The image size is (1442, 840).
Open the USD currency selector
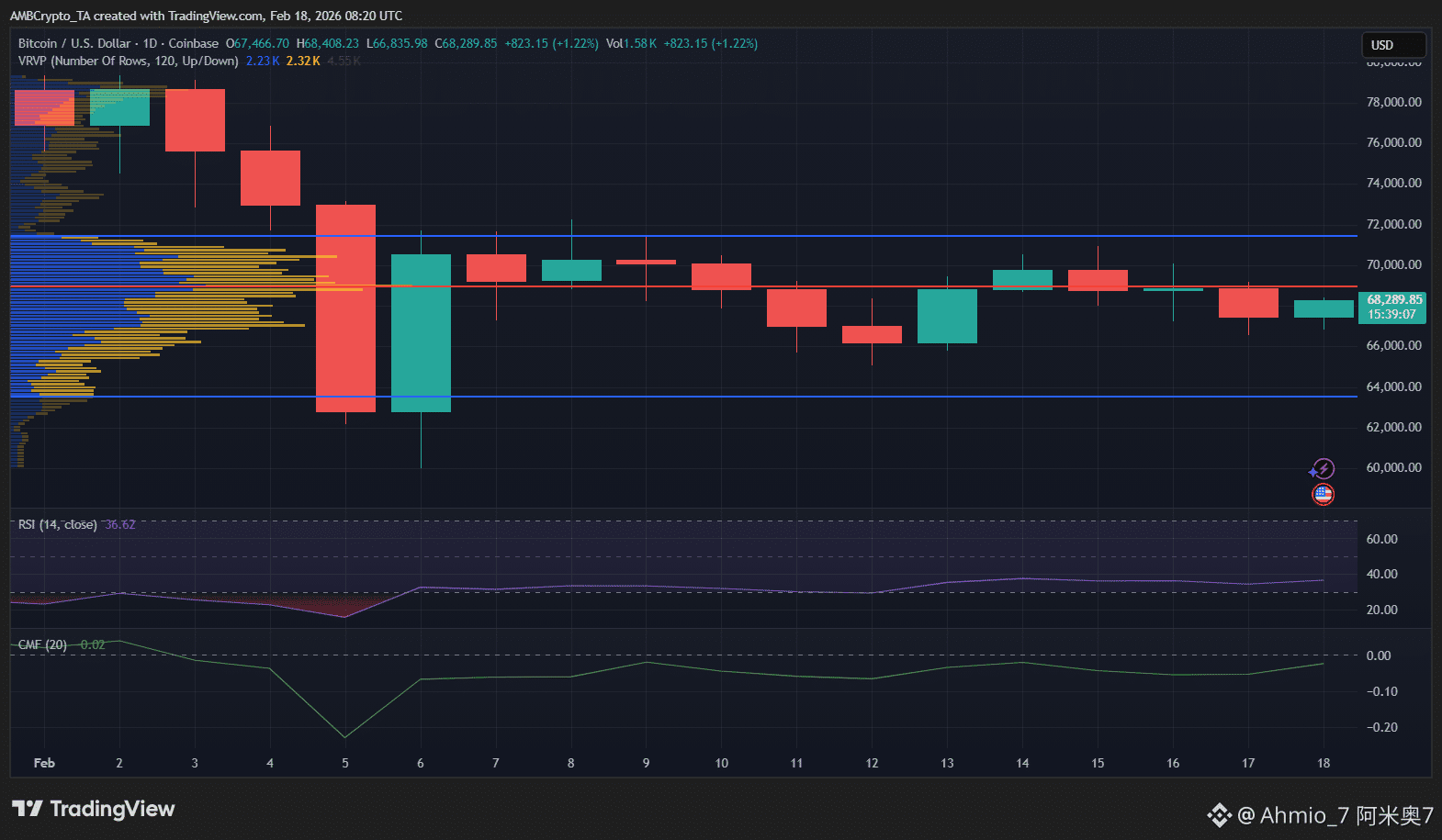(1392, 45)
